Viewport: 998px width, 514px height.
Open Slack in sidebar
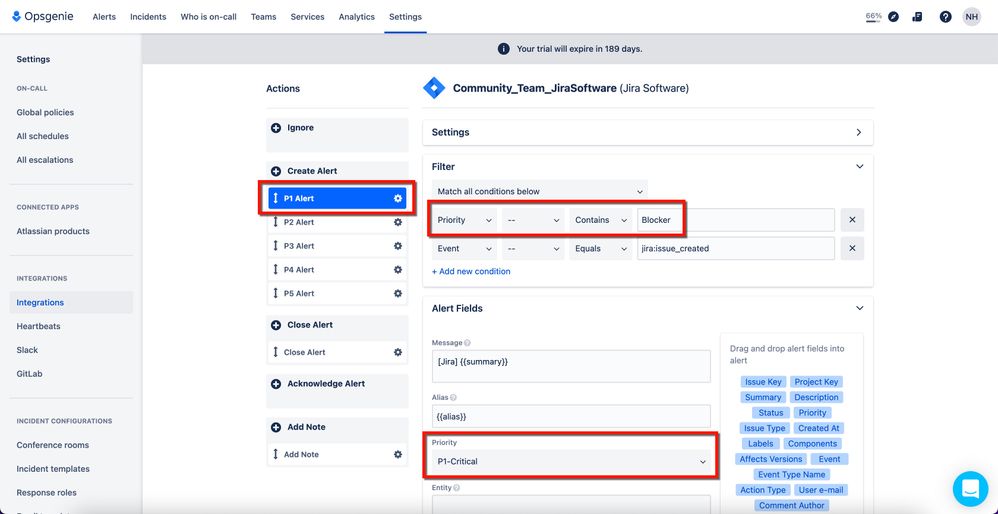27,351
